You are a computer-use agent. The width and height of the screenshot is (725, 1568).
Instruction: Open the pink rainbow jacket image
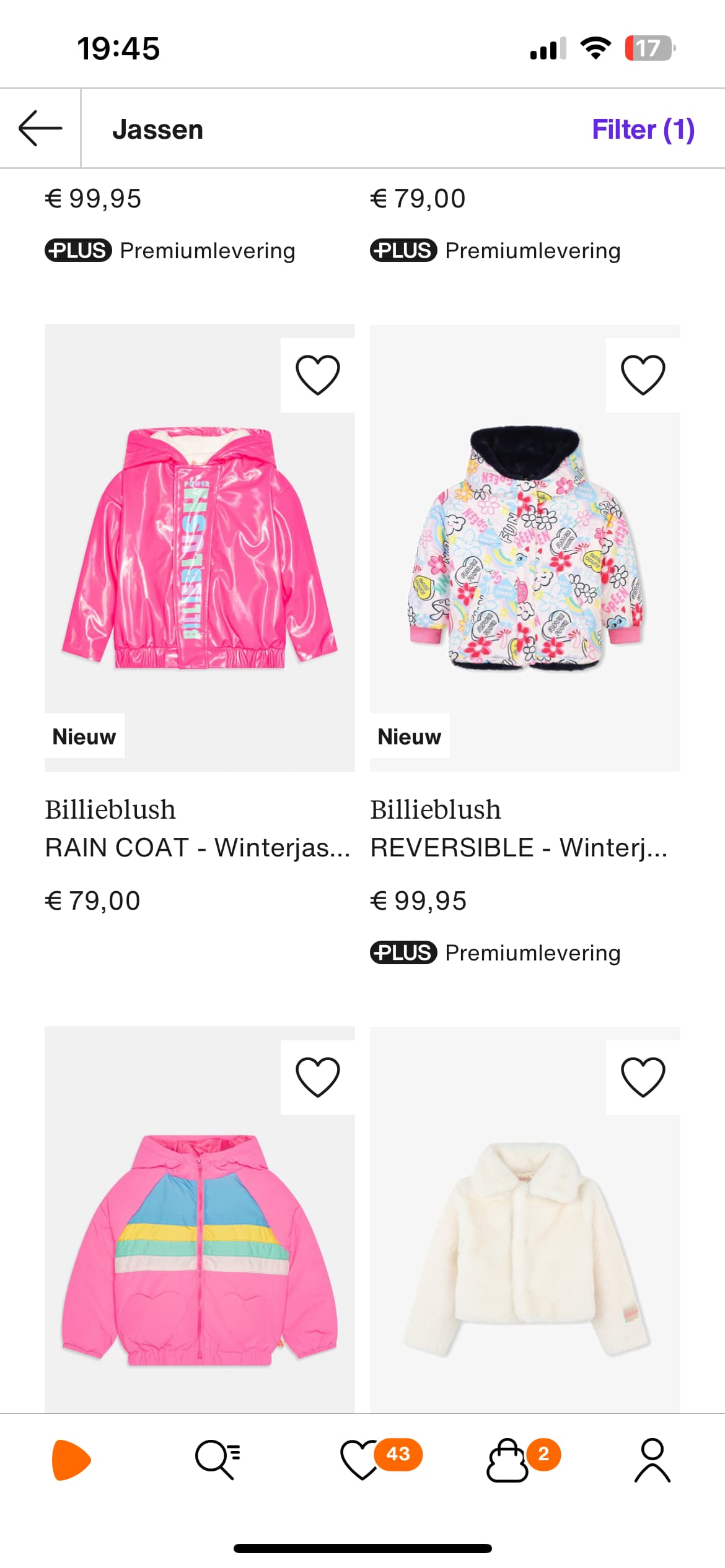(x=200, y=1219)
